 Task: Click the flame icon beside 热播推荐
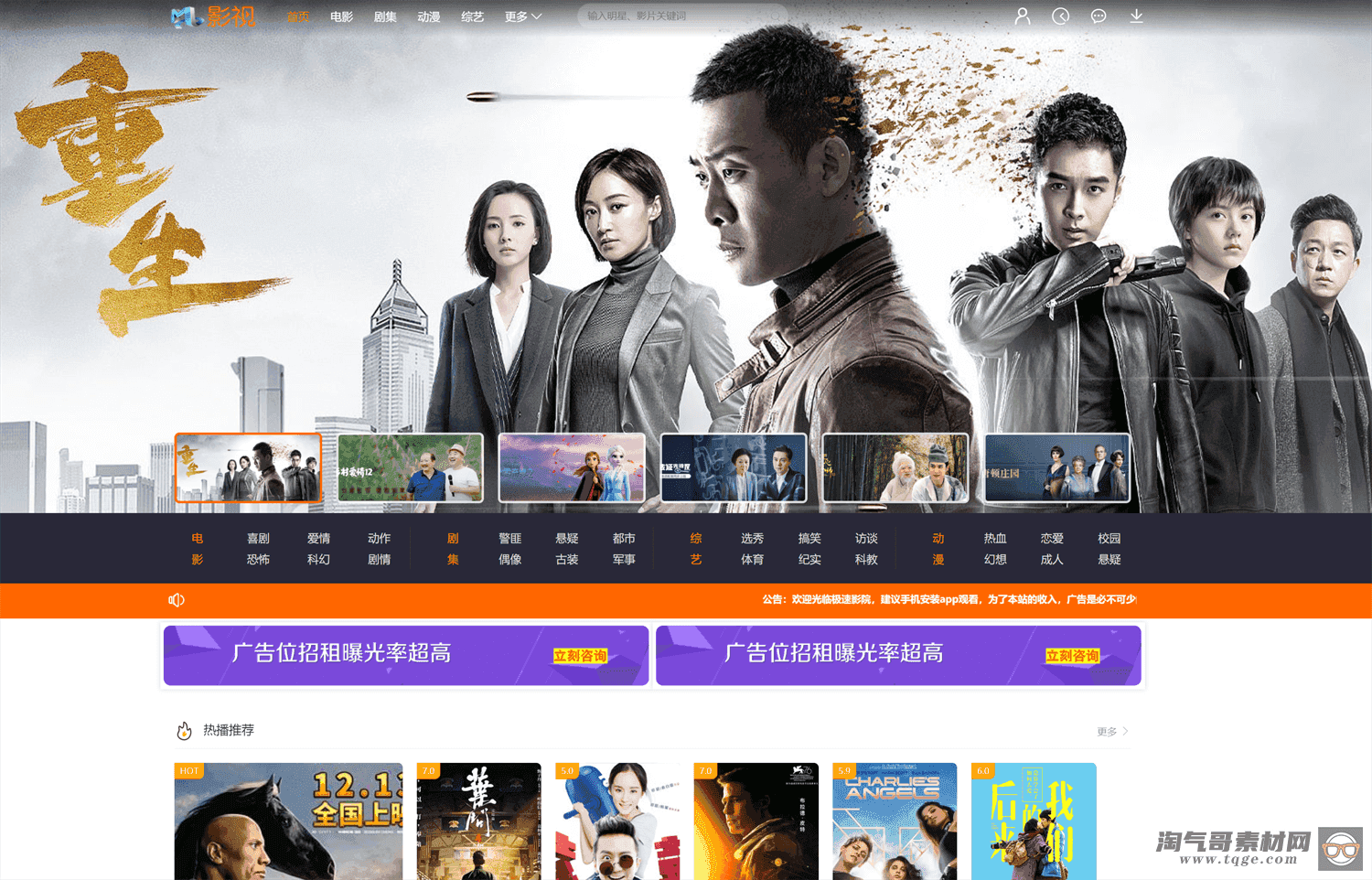coord(184,730)
